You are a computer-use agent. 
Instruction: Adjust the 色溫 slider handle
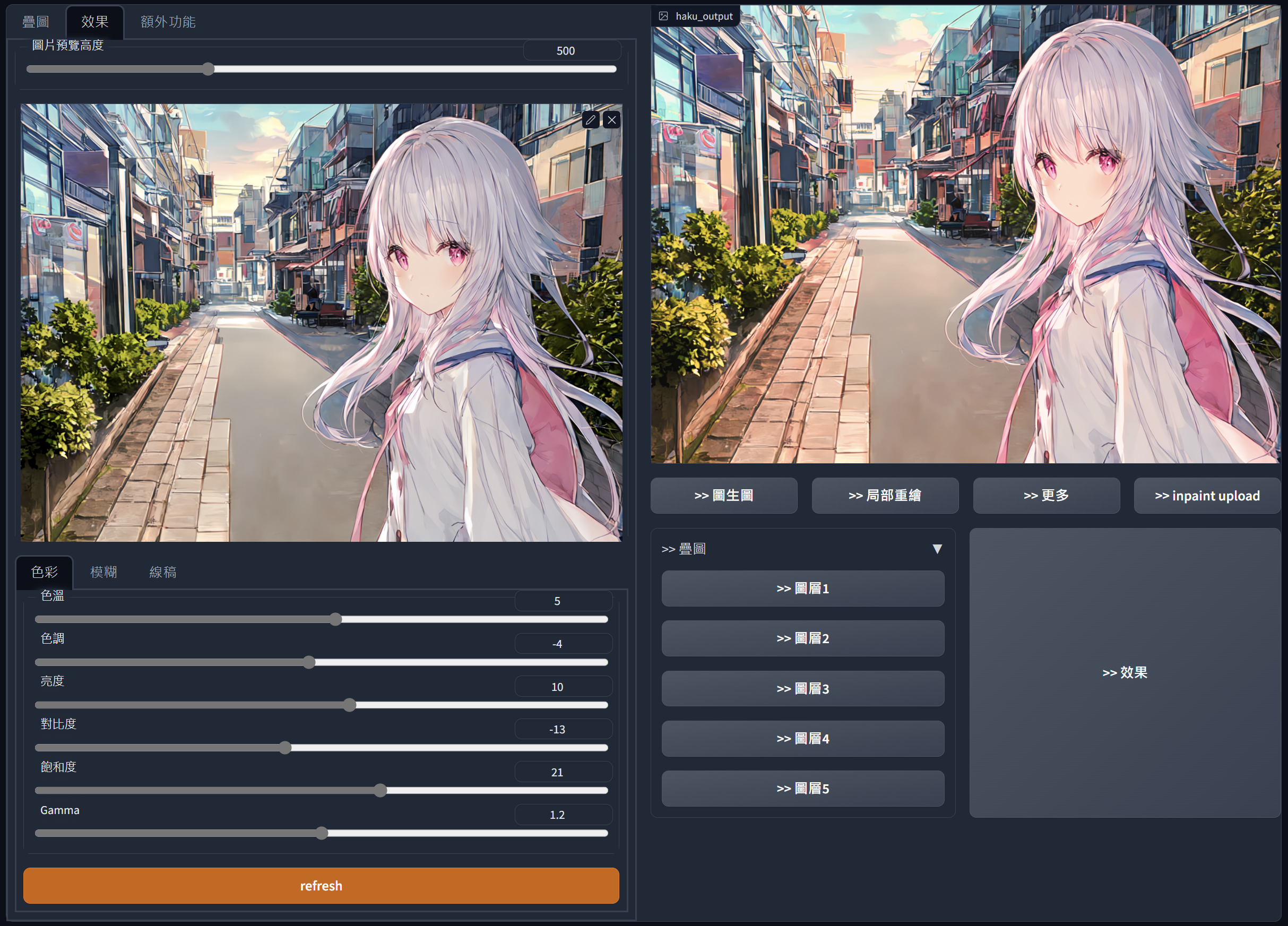click(x=335, y=619)
